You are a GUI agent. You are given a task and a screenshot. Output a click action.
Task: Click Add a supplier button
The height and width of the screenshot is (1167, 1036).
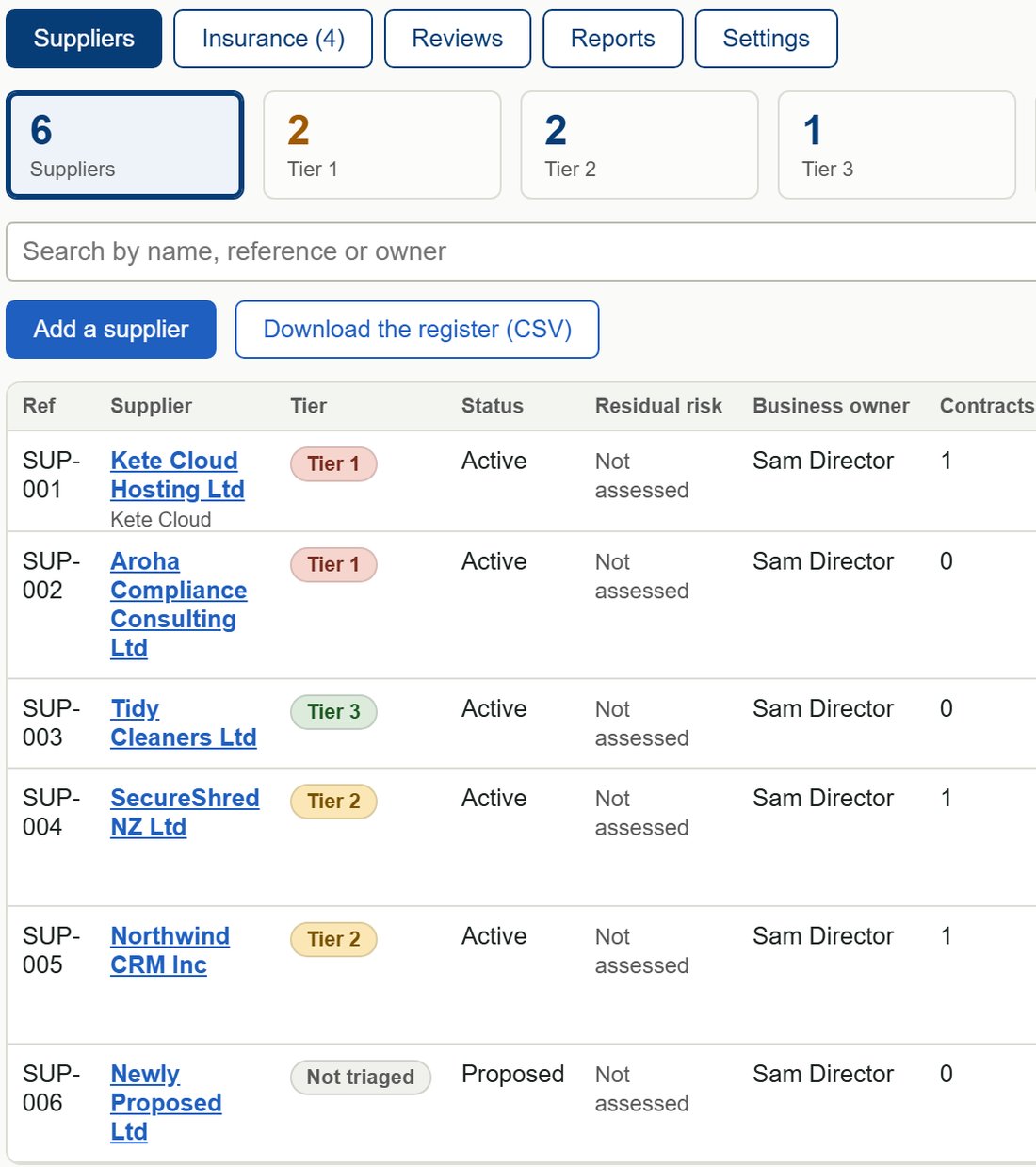[111, 330]
